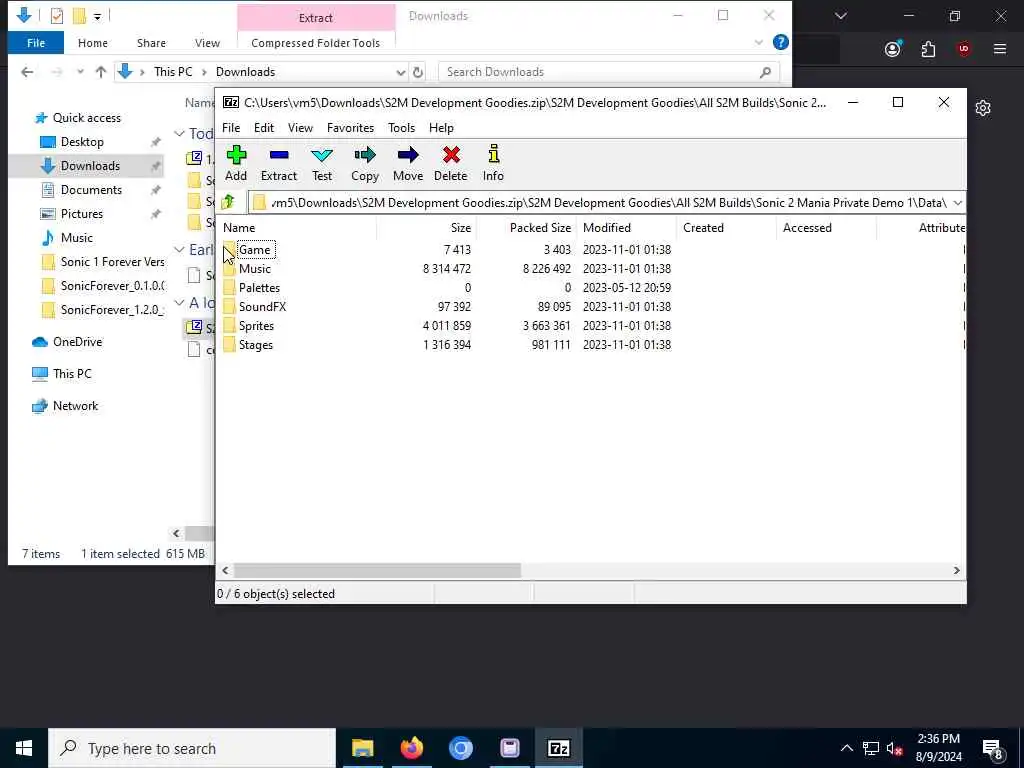Go back in File Explorer
This screenshot has width=1024, height=768.
[27, 72]
